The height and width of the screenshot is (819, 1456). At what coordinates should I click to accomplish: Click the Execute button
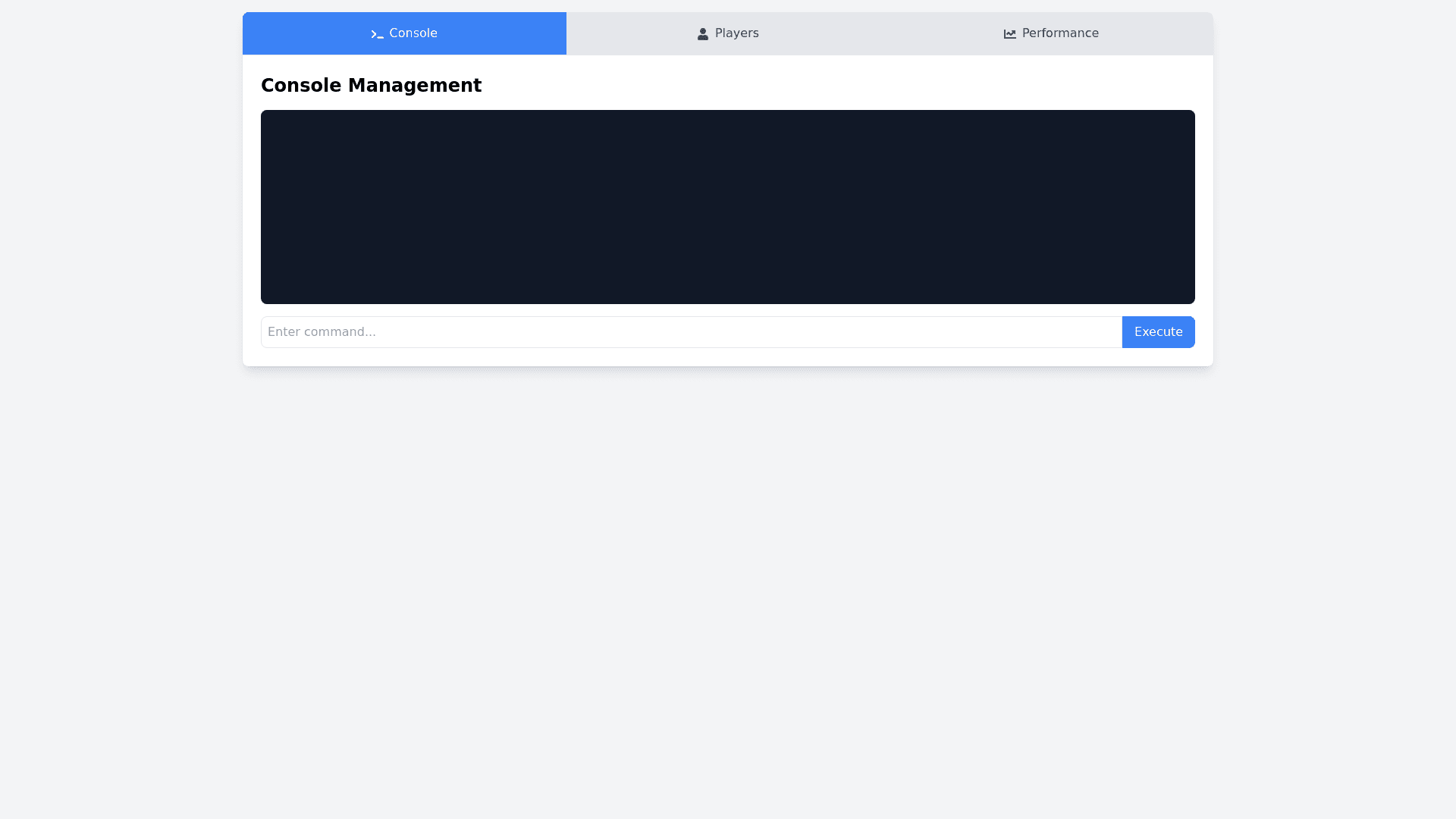pos(1158,331)
